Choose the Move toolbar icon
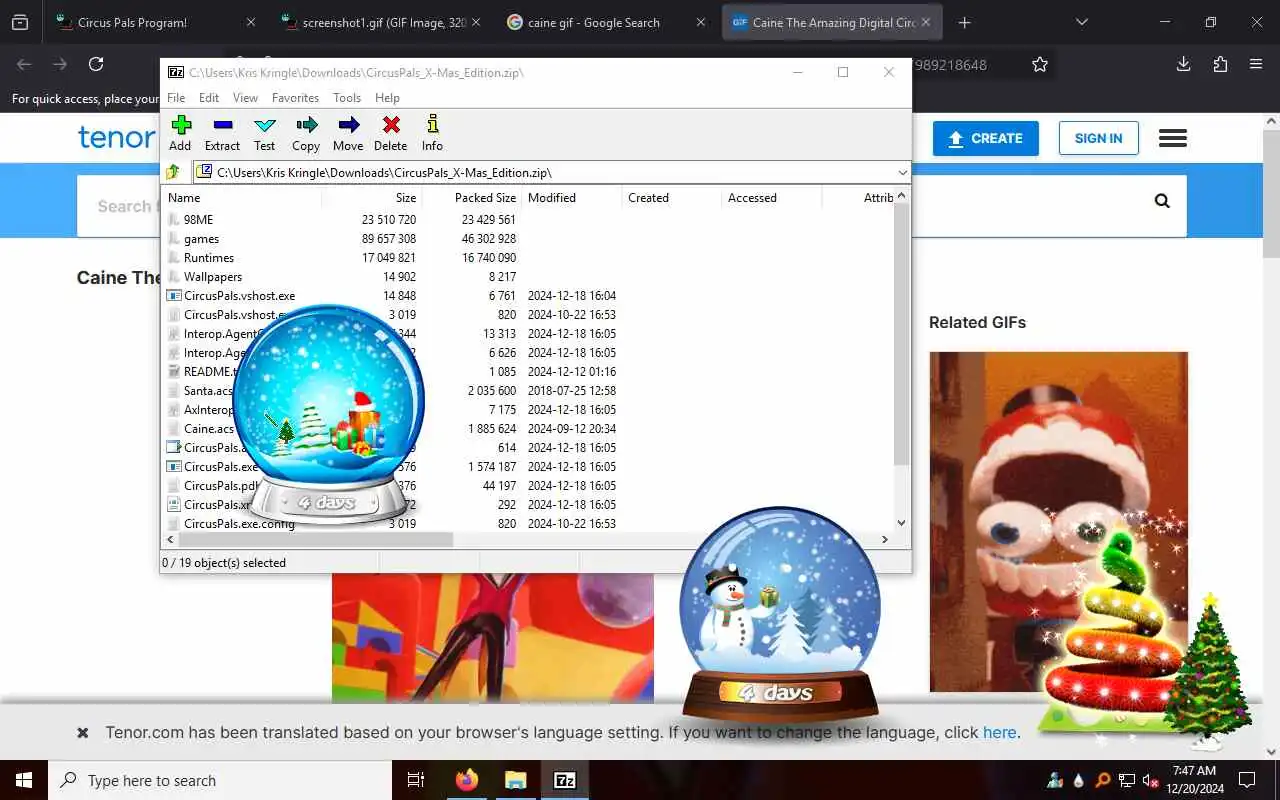 click(x=348, y=133)
